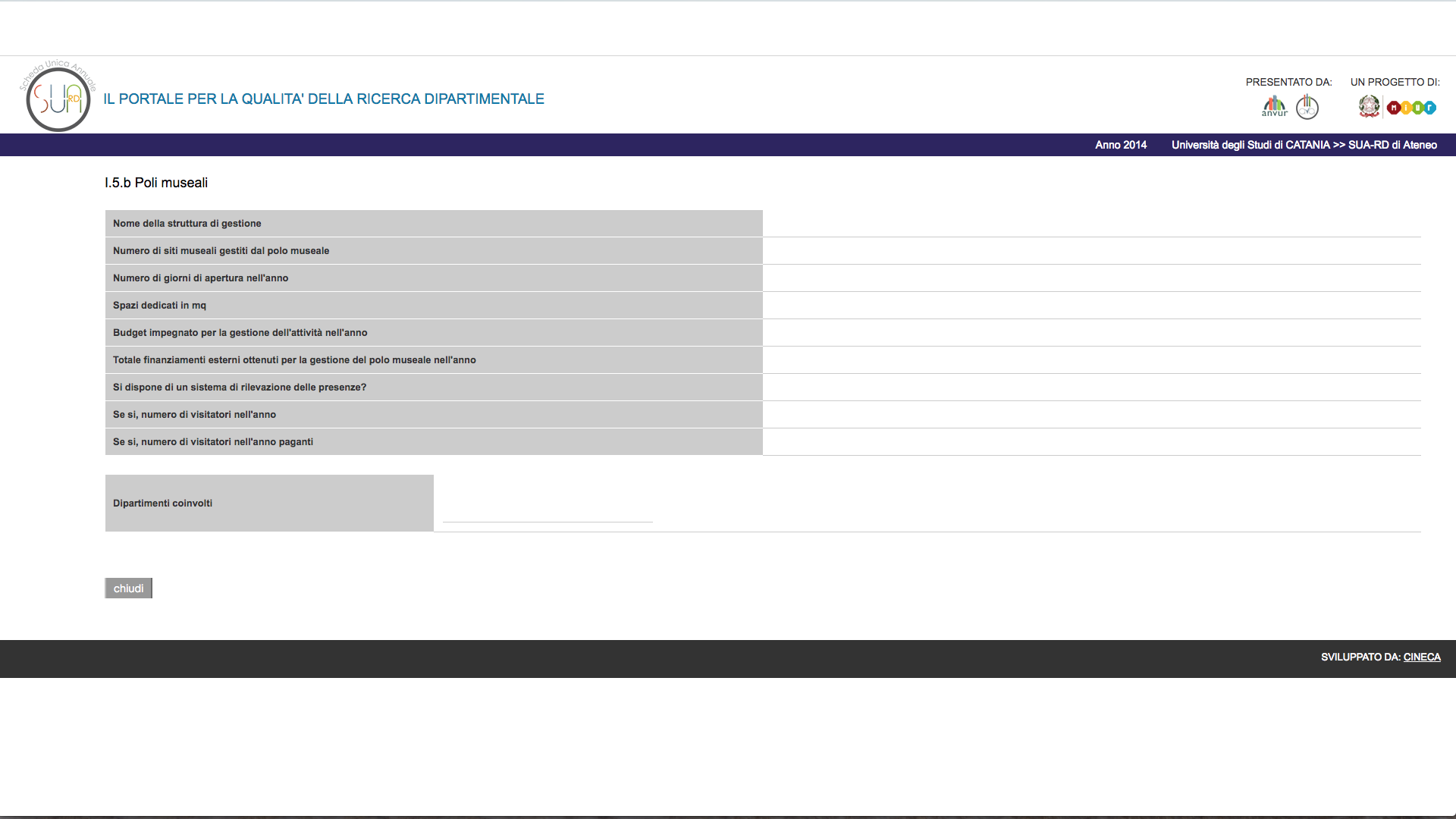Click Università degli Studi di CATANIA breadcrumb
The height and width of the screenshot is (819, 1456).
(x=1250, y=145)
